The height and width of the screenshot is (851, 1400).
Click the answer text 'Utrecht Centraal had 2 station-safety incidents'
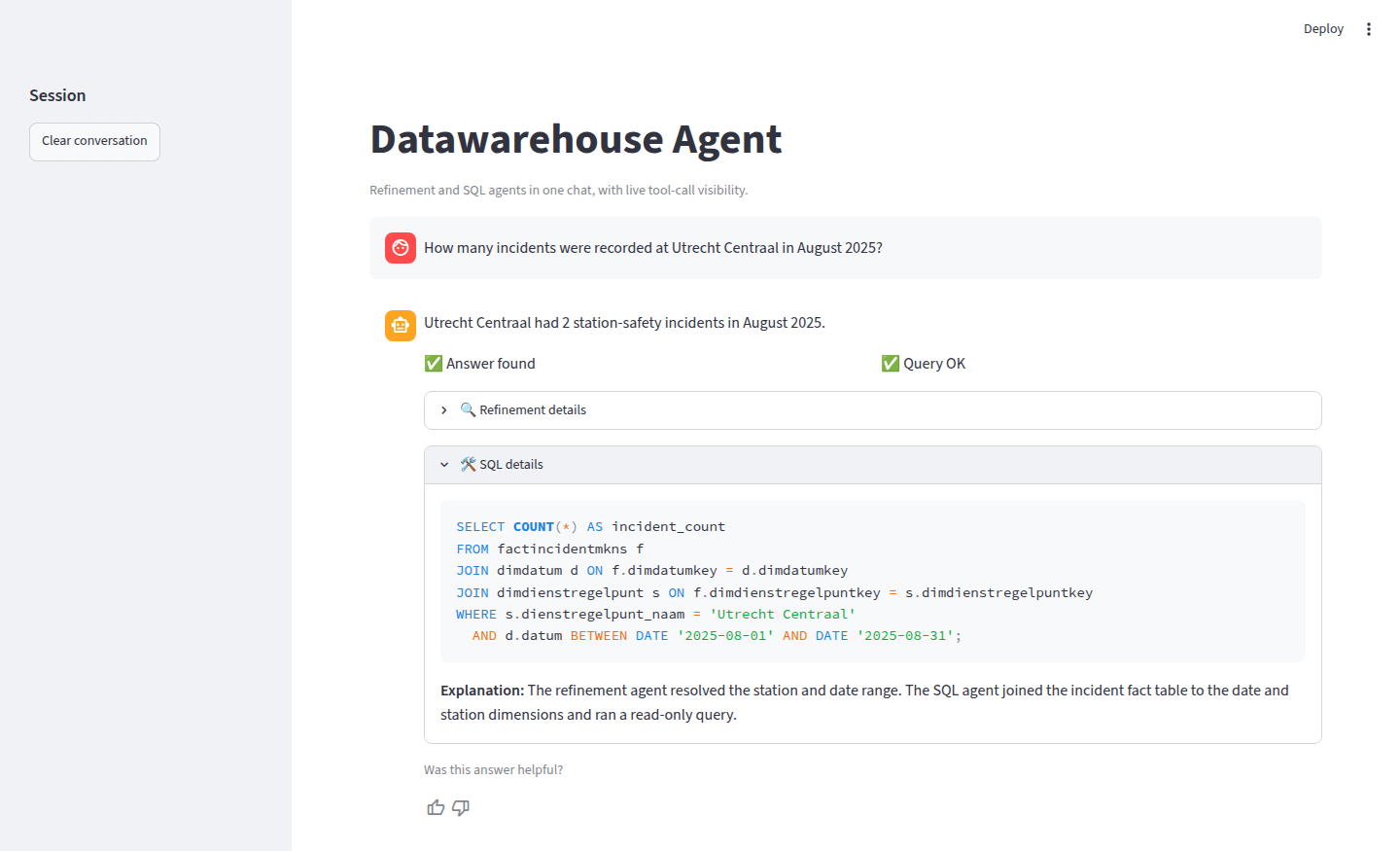624,323
